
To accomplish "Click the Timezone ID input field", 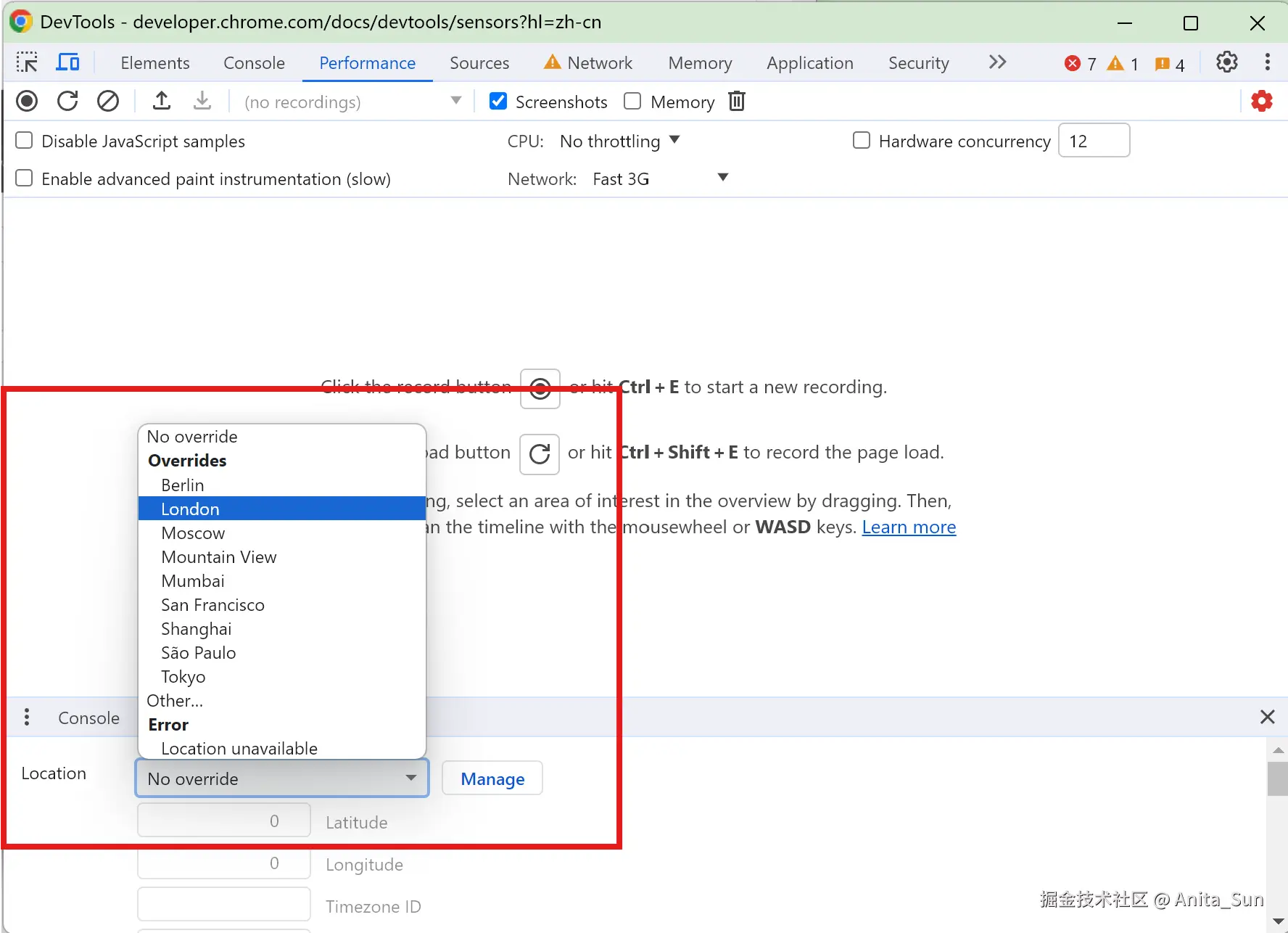I will [x=224, y=905].
